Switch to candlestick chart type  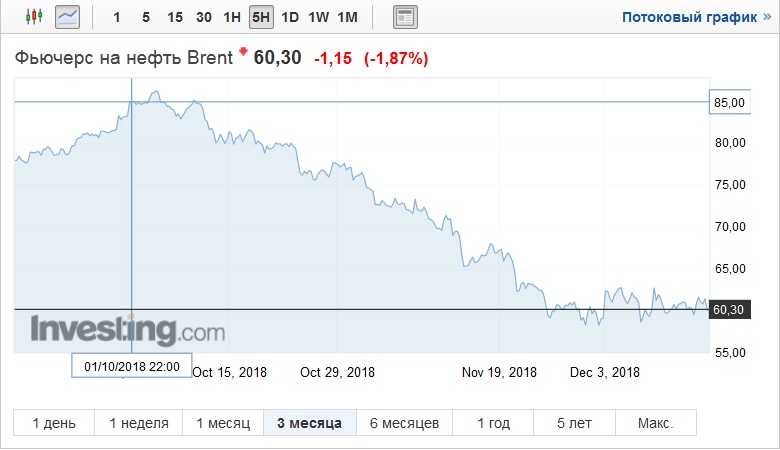pyautogui.click(x=35, y=17)
